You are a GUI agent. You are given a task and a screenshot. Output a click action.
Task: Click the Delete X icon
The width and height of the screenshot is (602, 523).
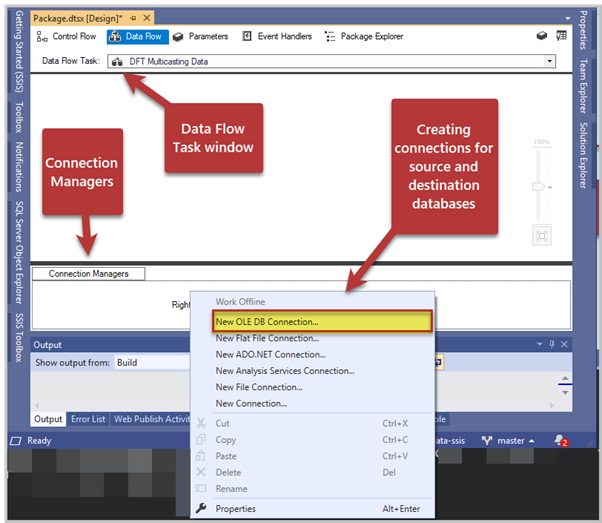201,472
